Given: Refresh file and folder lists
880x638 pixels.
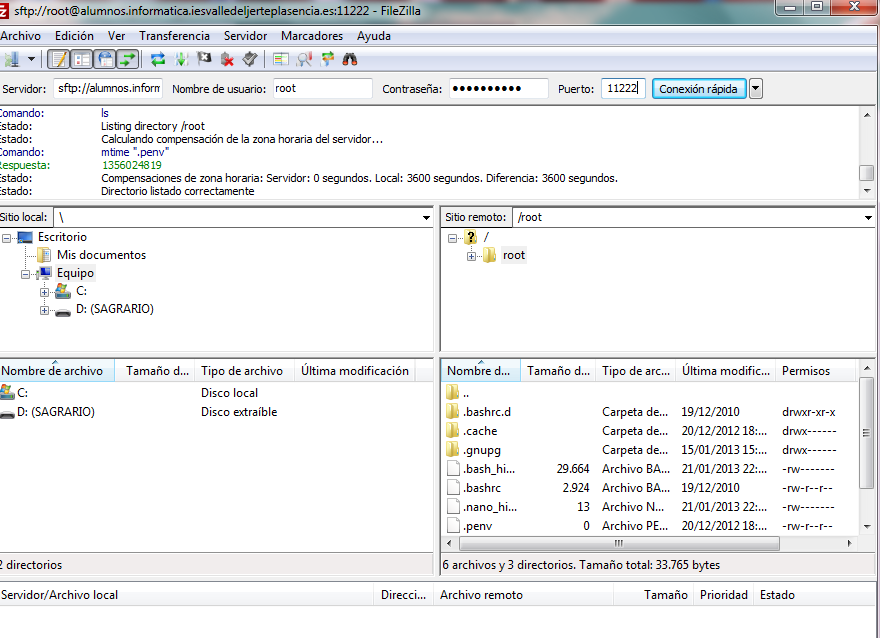Looking at the screenshot, I should coord(158,59).
